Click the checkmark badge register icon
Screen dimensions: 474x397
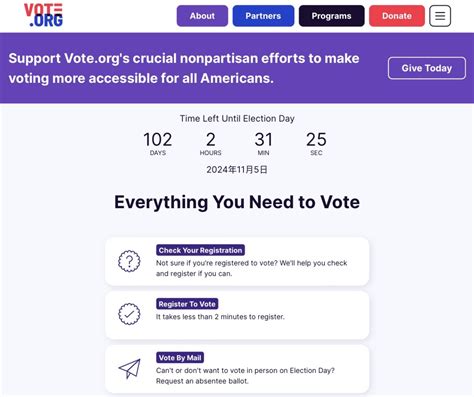(x=129, y=314)
